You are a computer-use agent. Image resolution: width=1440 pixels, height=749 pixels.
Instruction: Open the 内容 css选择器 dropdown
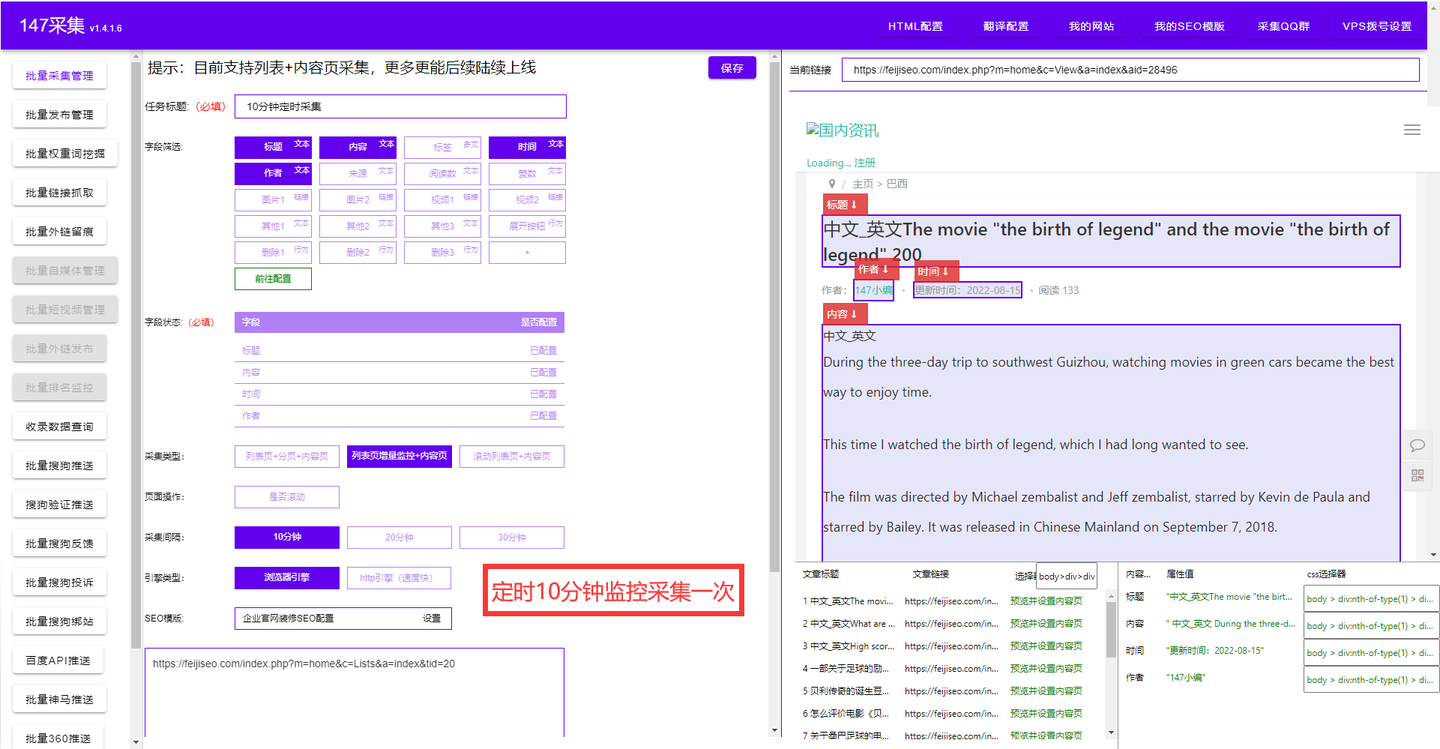tap(1370, 625)
